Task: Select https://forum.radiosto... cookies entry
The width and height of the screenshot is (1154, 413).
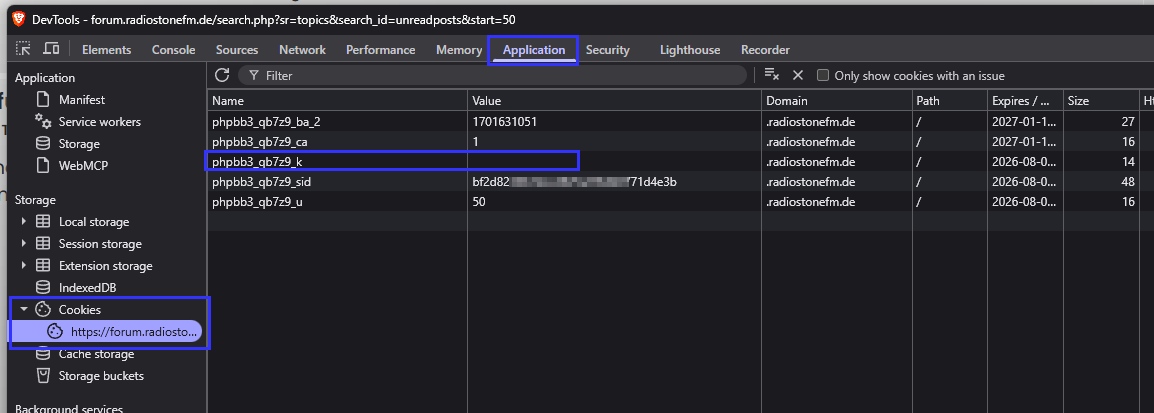Action: pyautogui.click(x=107, y=332)
